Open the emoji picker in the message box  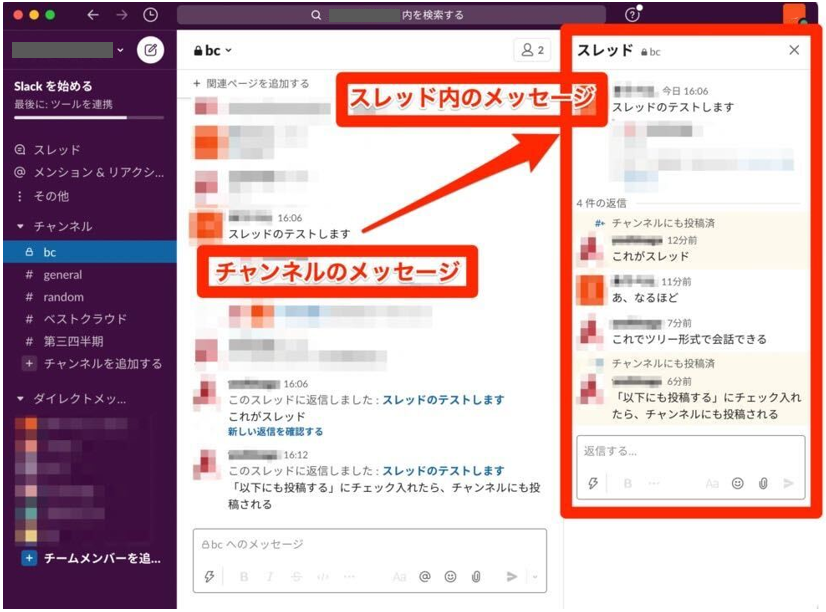click(451, 578)
